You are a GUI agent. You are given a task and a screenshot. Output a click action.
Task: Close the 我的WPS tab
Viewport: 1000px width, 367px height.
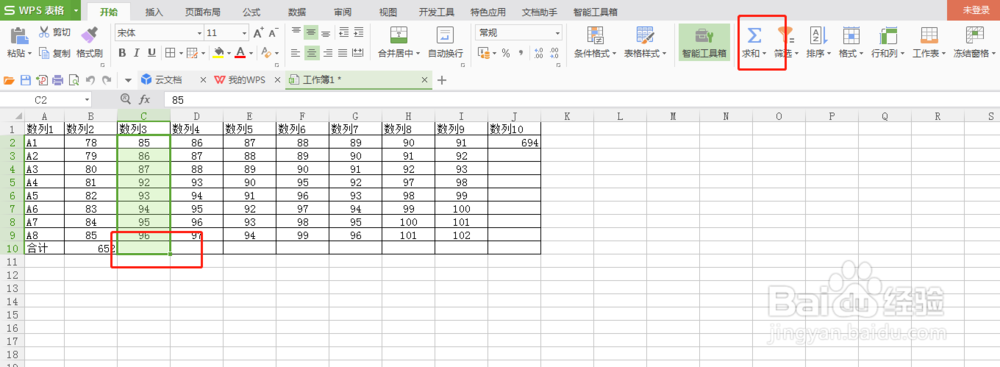[277, 80]
